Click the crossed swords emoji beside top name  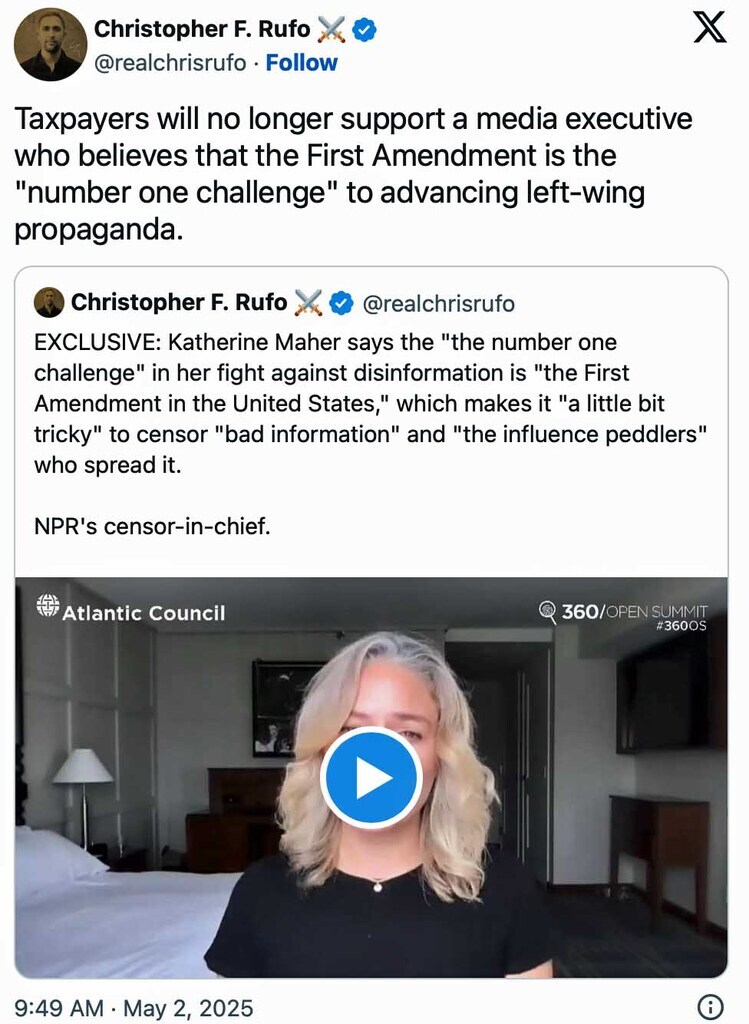coord(330,30)
